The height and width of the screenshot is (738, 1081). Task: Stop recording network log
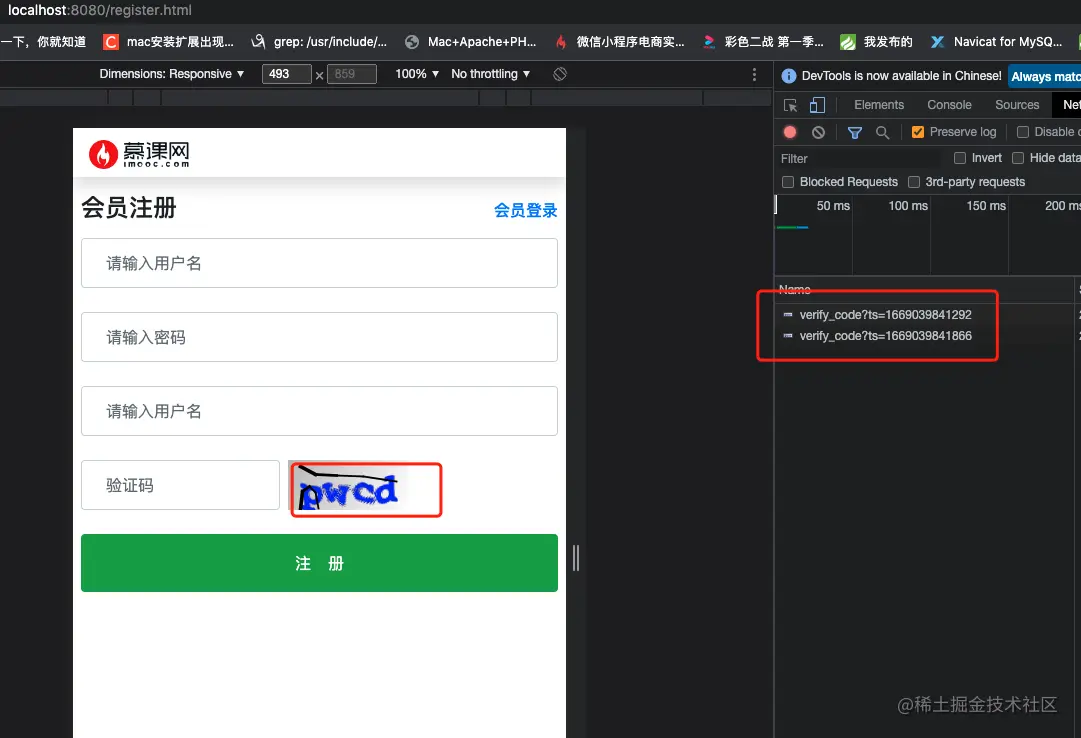pos(790,132)
